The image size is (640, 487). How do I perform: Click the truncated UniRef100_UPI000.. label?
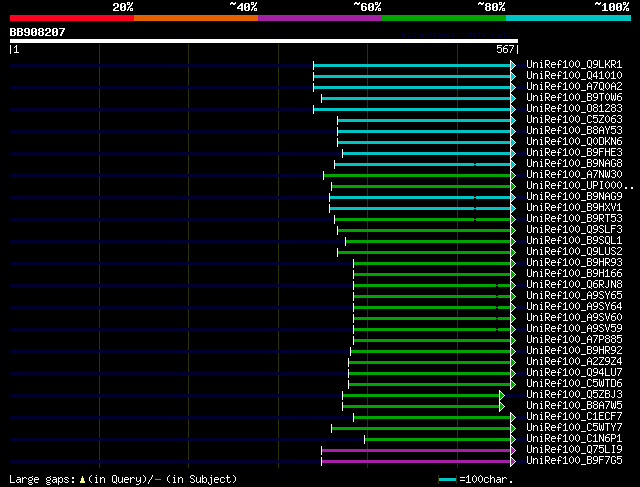click(x=579, y=186)
